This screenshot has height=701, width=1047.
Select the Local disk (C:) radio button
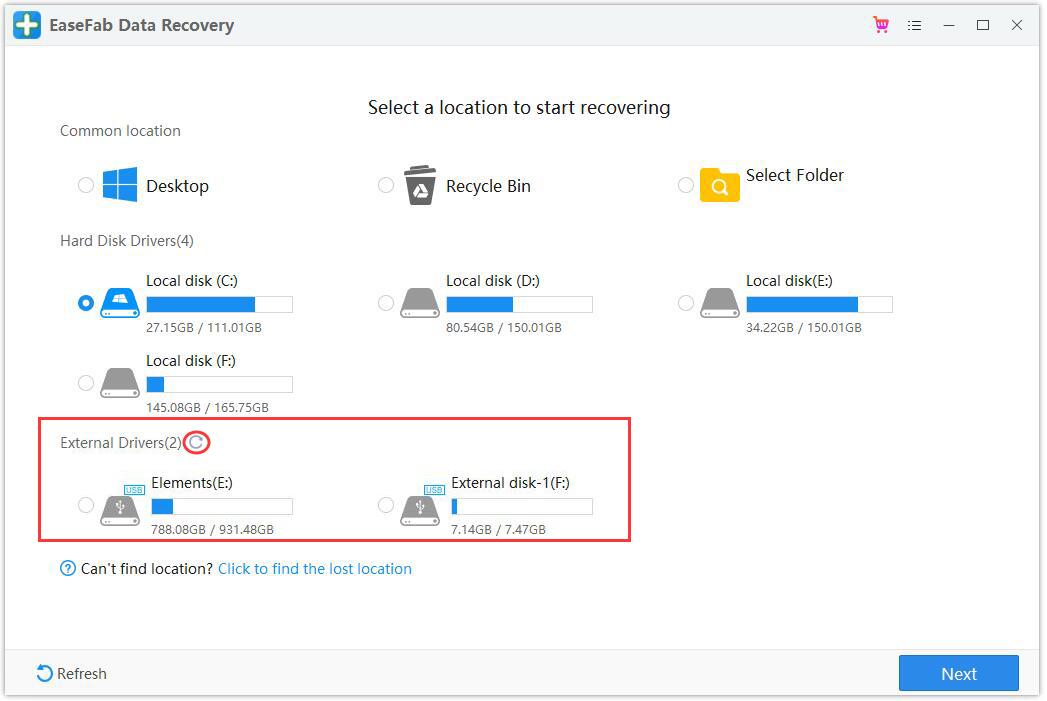click(x=85, y=303)
